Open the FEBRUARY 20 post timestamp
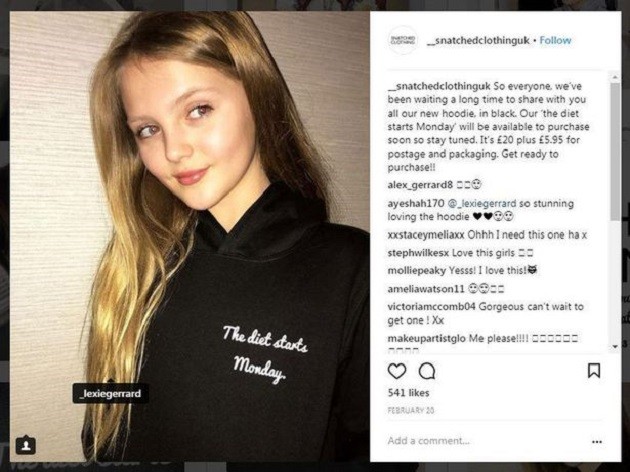This screenshot has height=472, width=630. click(x=411, y=411)
